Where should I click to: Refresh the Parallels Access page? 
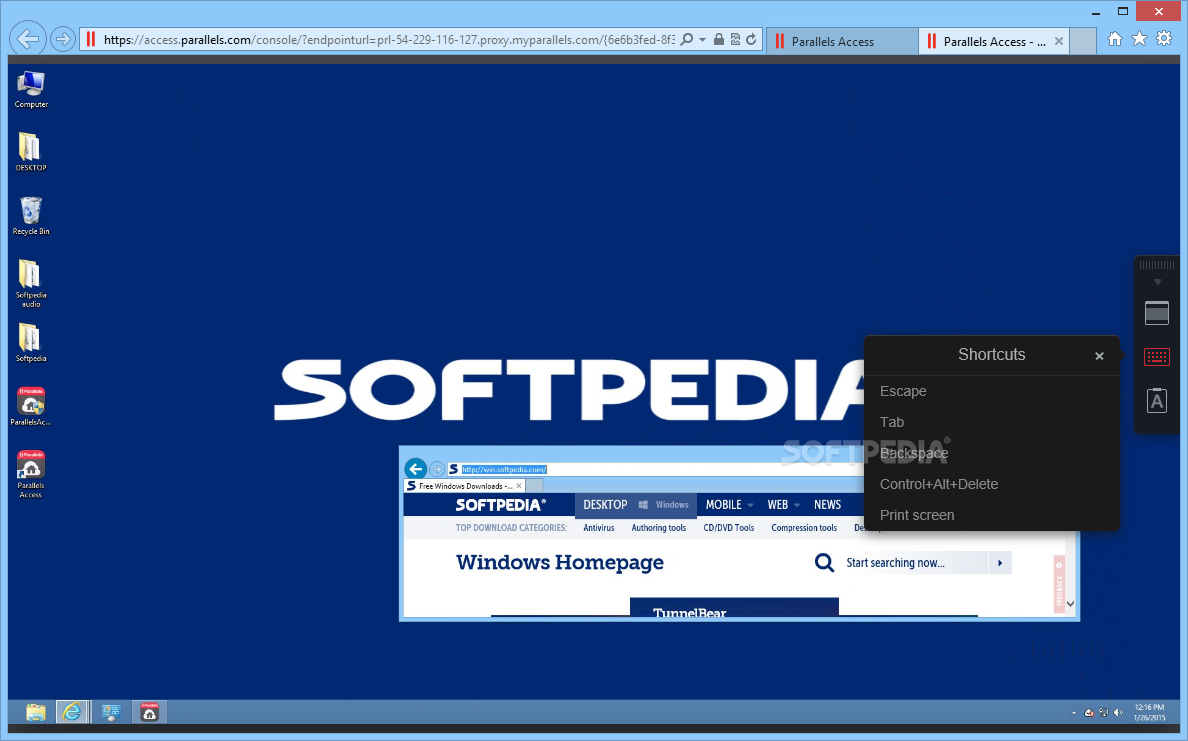point(751,39)
